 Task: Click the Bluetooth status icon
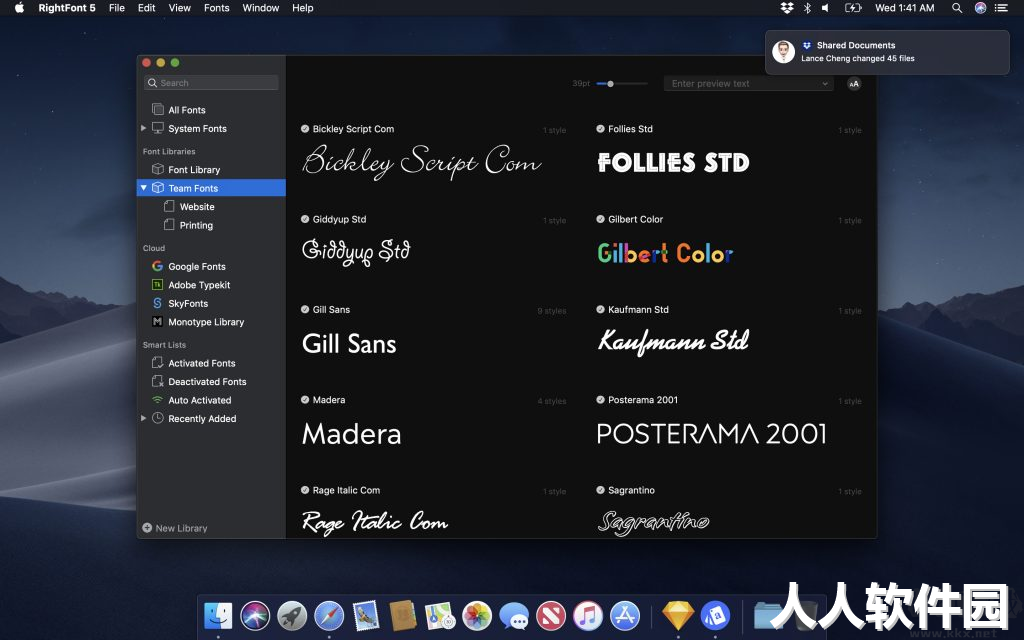807,8
